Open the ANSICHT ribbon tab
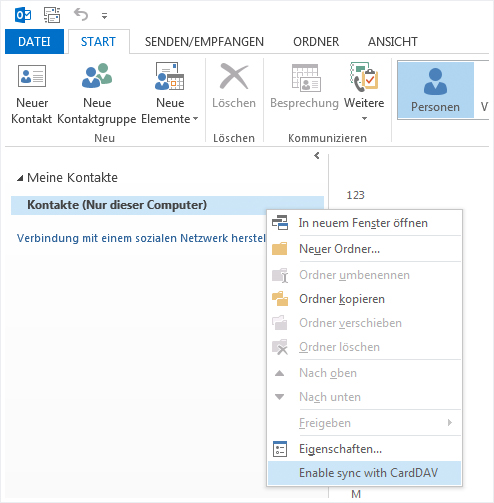Screen dimensions: 494x503 393,42
